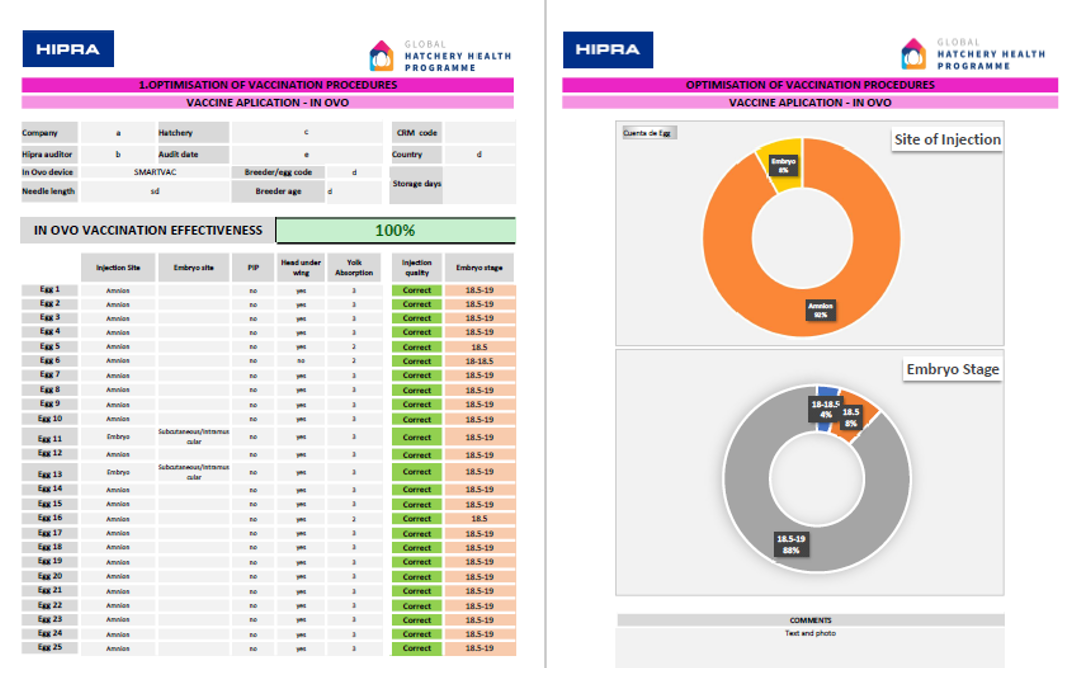Viewport: 1078px width, 680px height.
Task: Click the HIPRA logo on the left page
Action: 68,49
